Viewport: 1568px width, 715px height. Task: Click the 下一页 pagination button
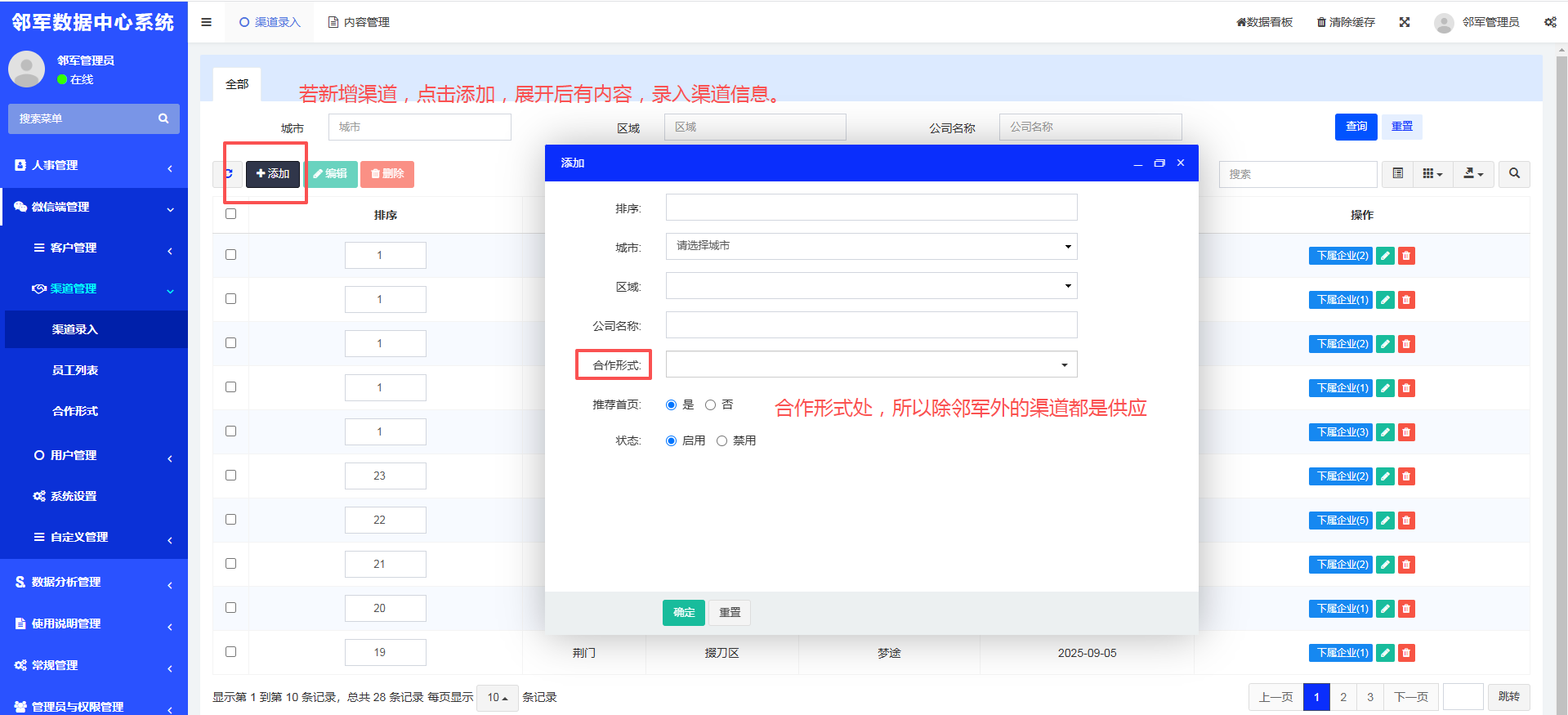1411,698
